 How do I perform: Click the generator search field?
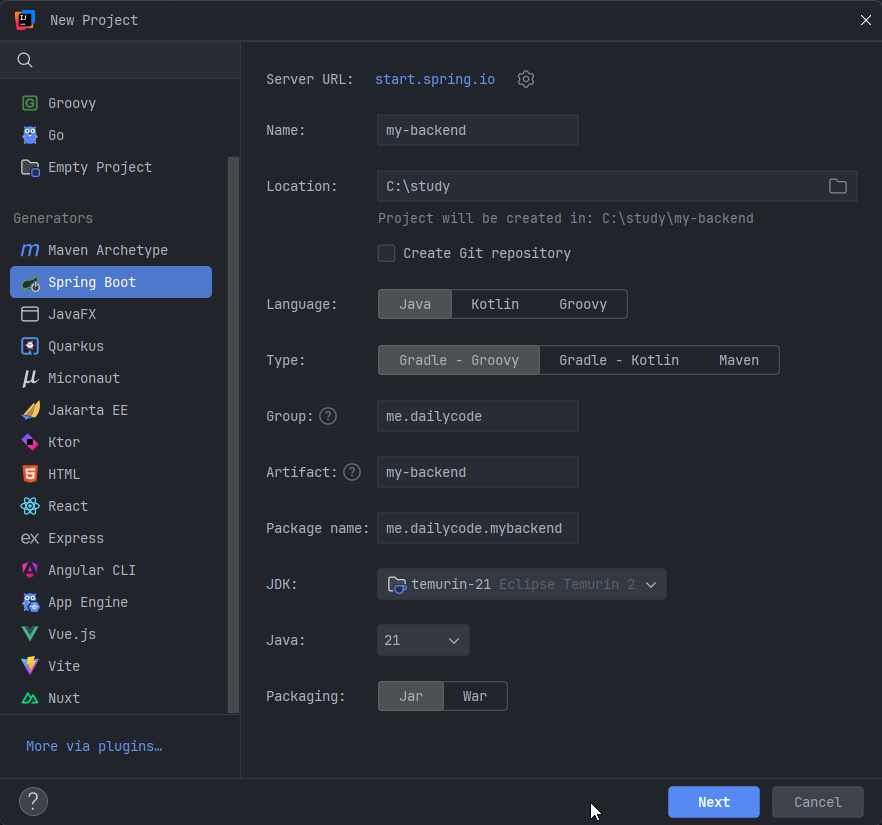point(120,60)
